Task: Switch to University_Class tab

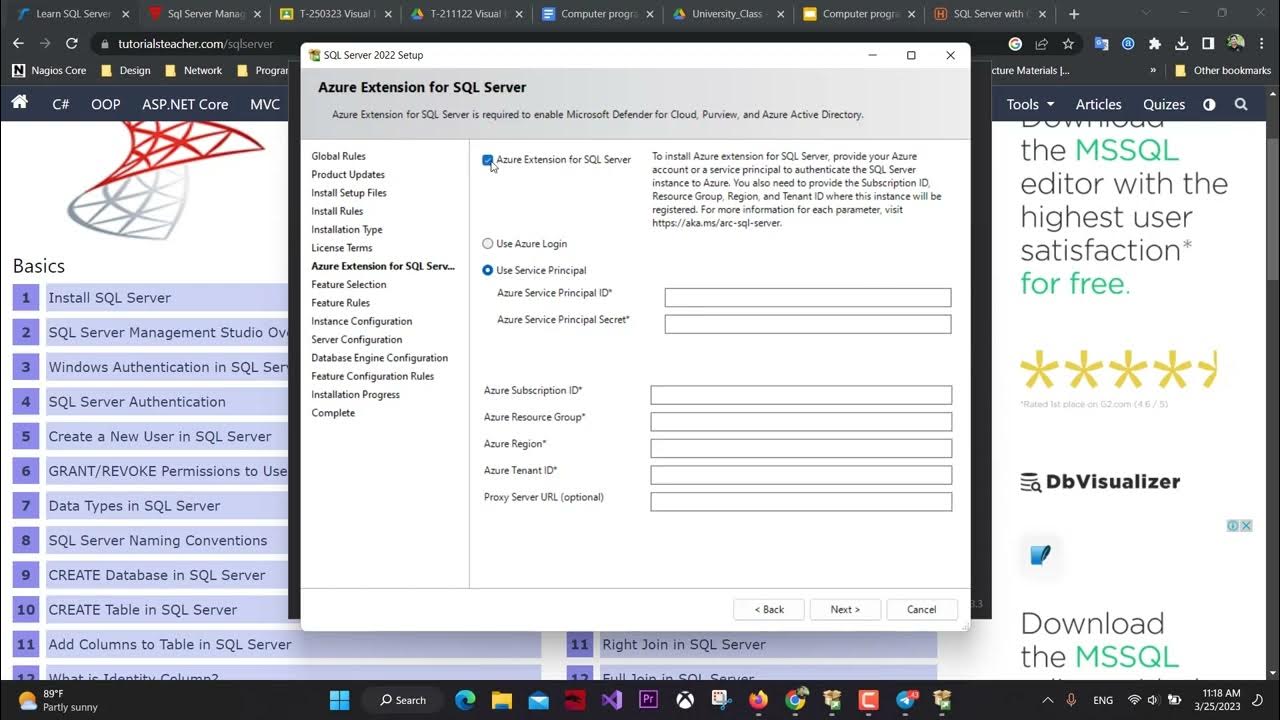Action: [726, 14]
